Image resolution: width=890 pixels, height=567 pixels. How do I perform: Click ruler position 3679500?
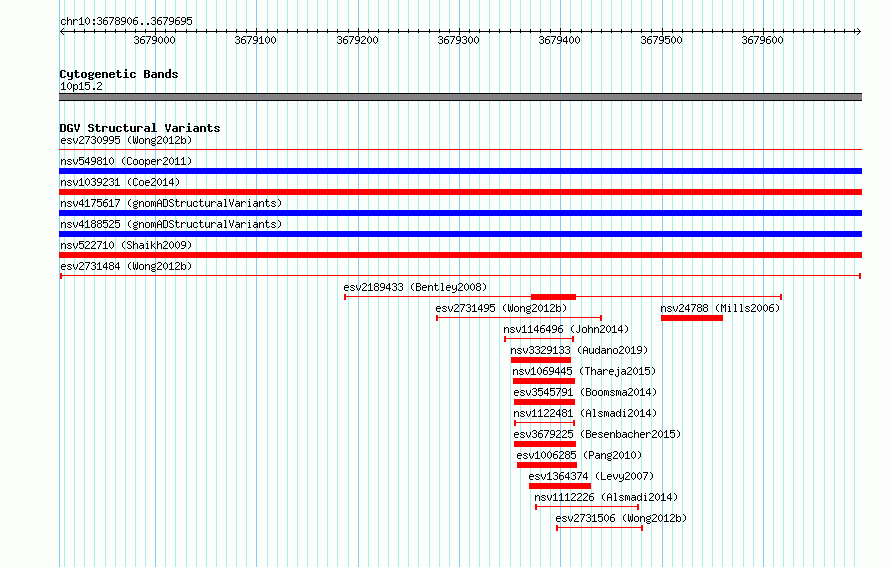pos(662,40)
